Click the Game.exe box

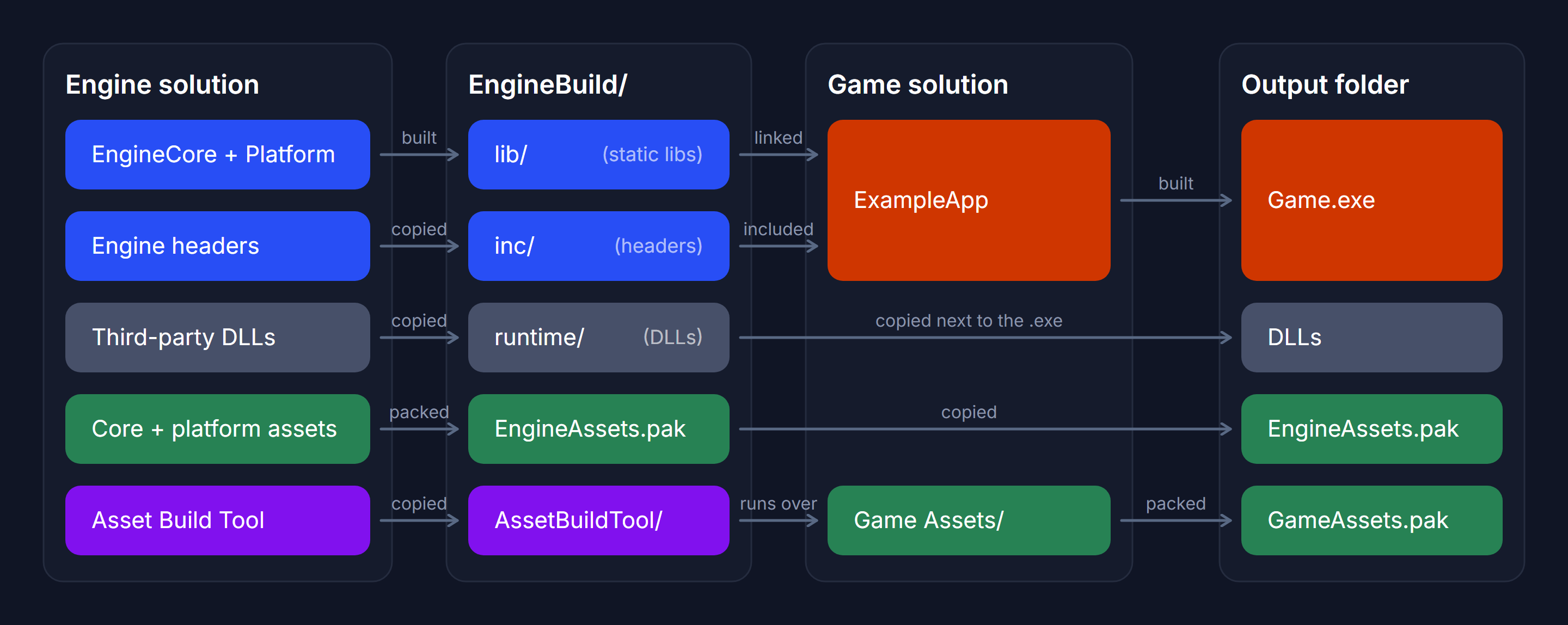point(1371,200)
